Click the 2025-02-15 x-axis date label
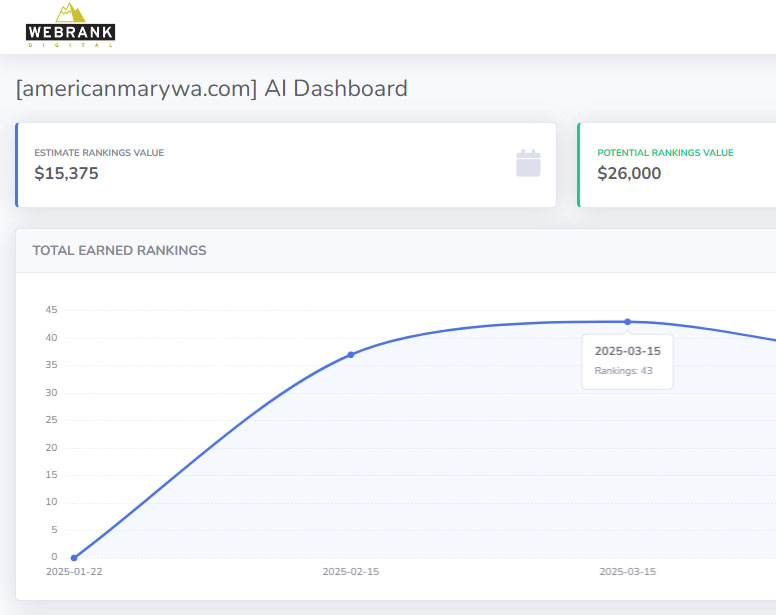The height and width of the screenshot is (615, 776). point(350,572)
